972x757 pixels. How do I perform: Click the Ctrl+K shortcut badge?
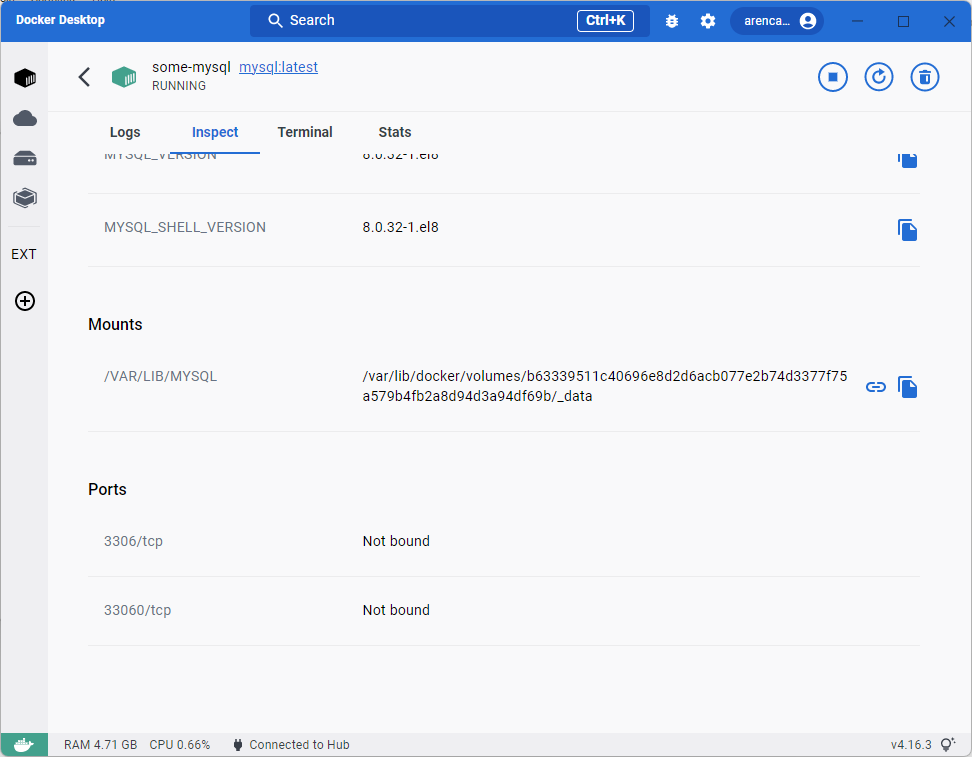pos(605,20)
